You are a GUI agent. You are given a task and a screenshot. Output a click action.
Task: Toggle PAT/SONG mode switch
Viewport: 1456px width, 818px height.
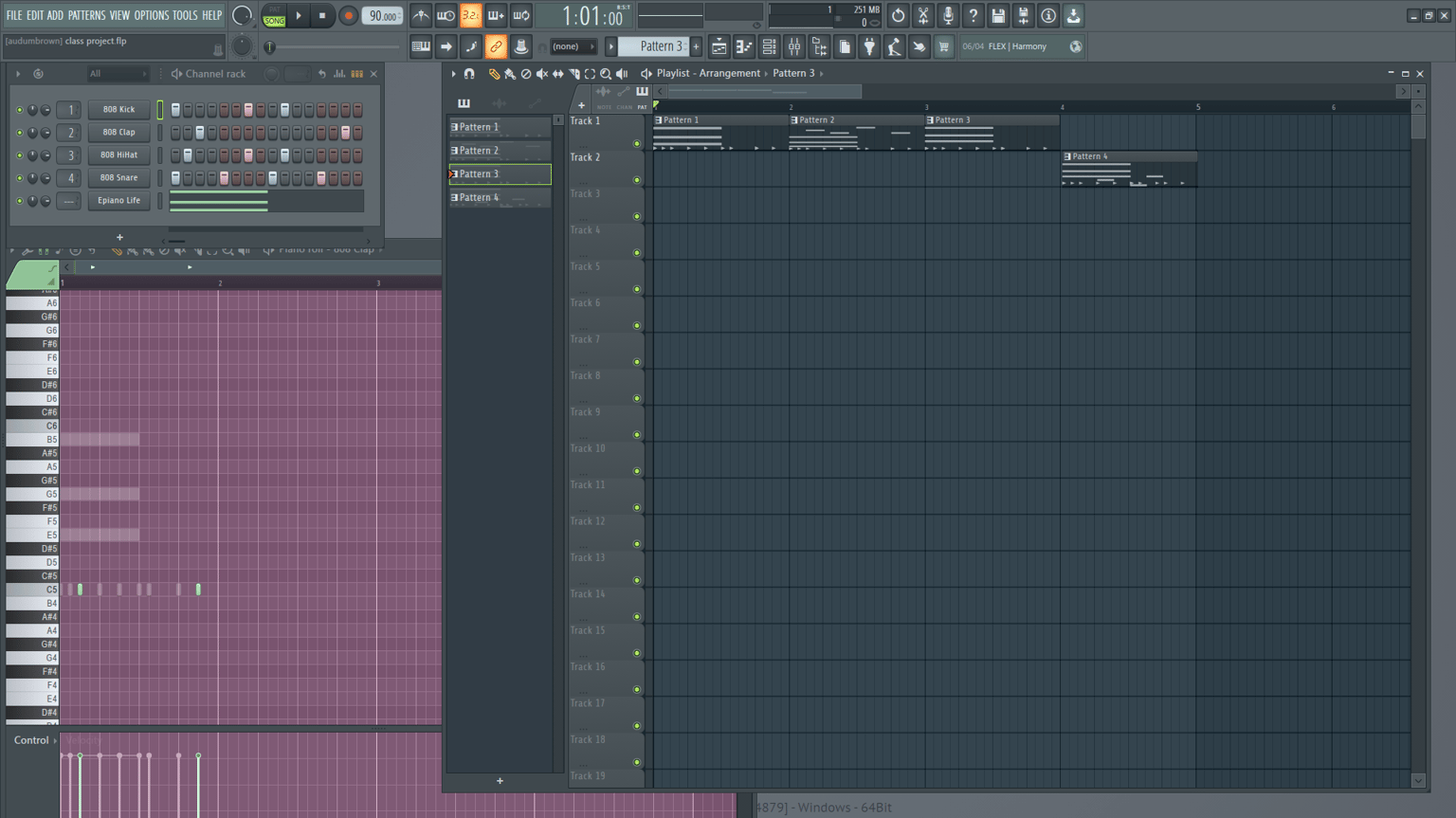[x=274, y=15]
